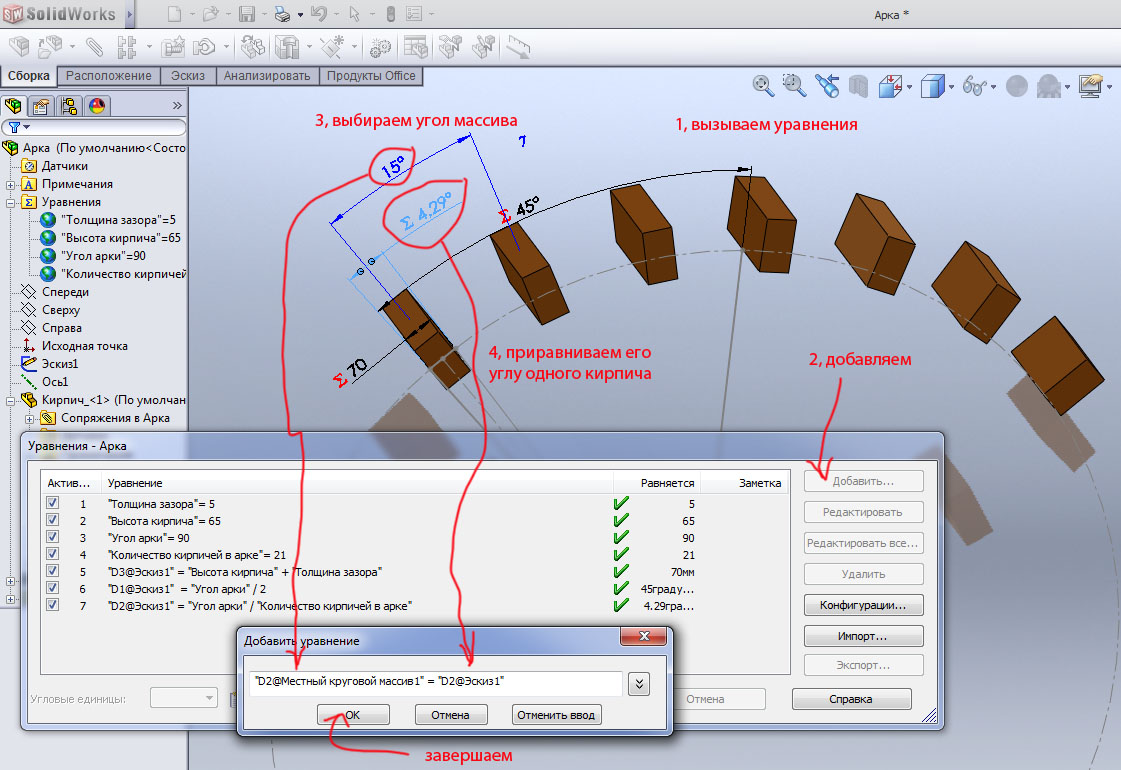Open the ConfigurationManager panel tab icon
Viewport: 1121px width, 770px height.
tap(69, 106)
